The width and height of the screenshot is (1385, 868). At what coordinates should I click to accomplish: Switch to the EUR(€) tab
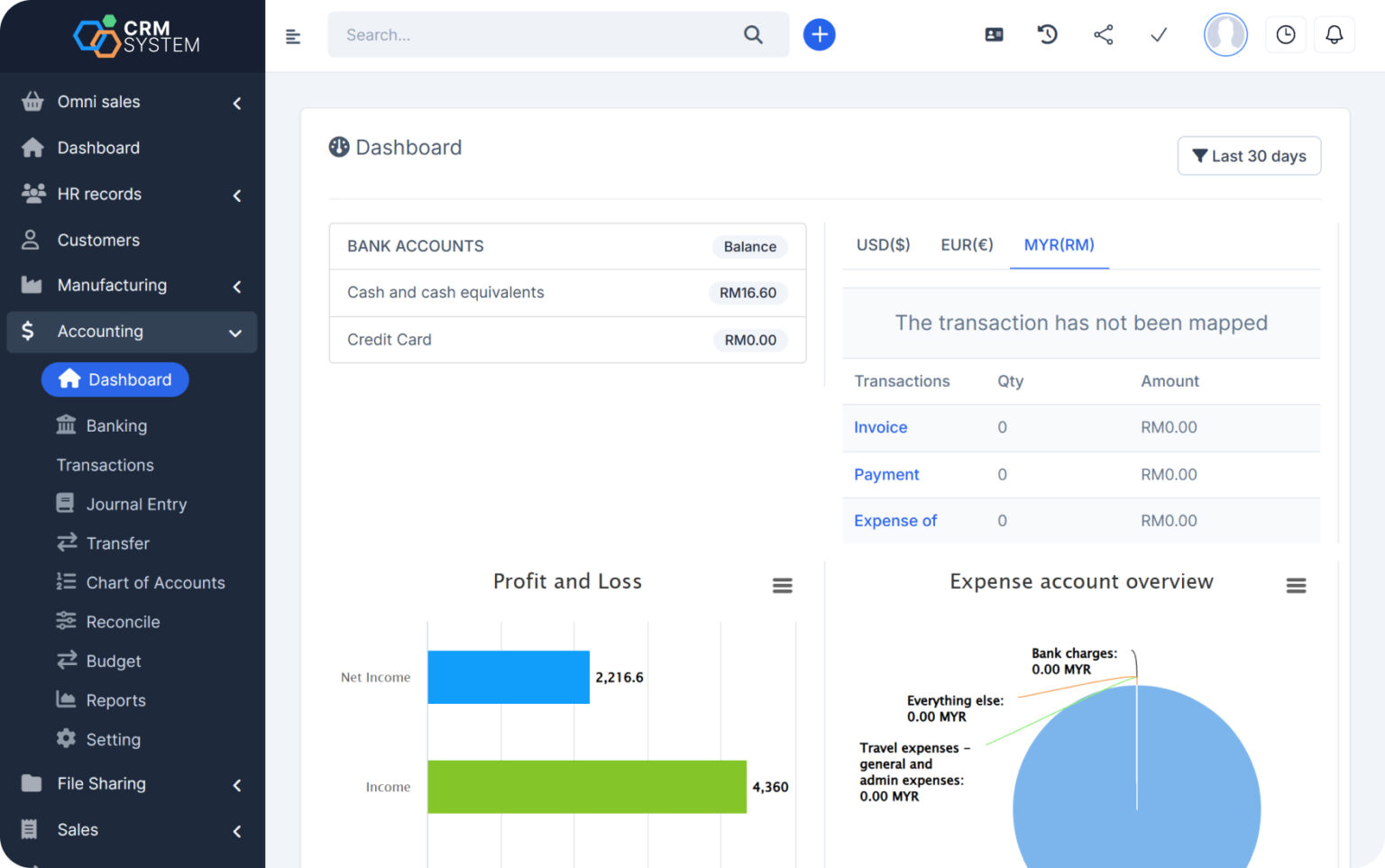tap(967, 245)
